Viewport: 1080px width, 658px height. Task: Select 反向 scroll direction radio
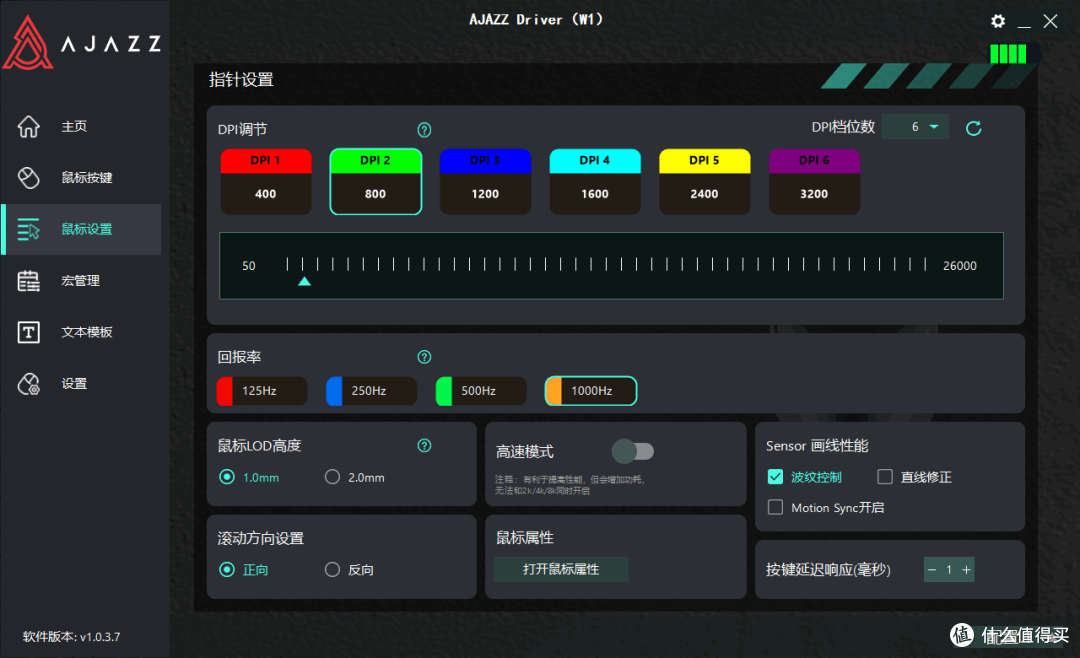pos(332,569)
